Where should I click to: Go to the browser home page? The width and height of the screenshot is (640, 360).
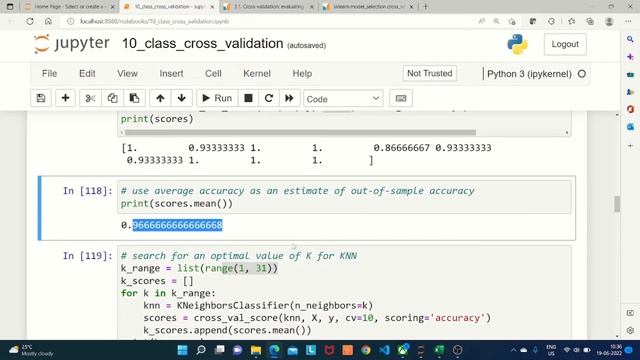(x=48, y=21)
